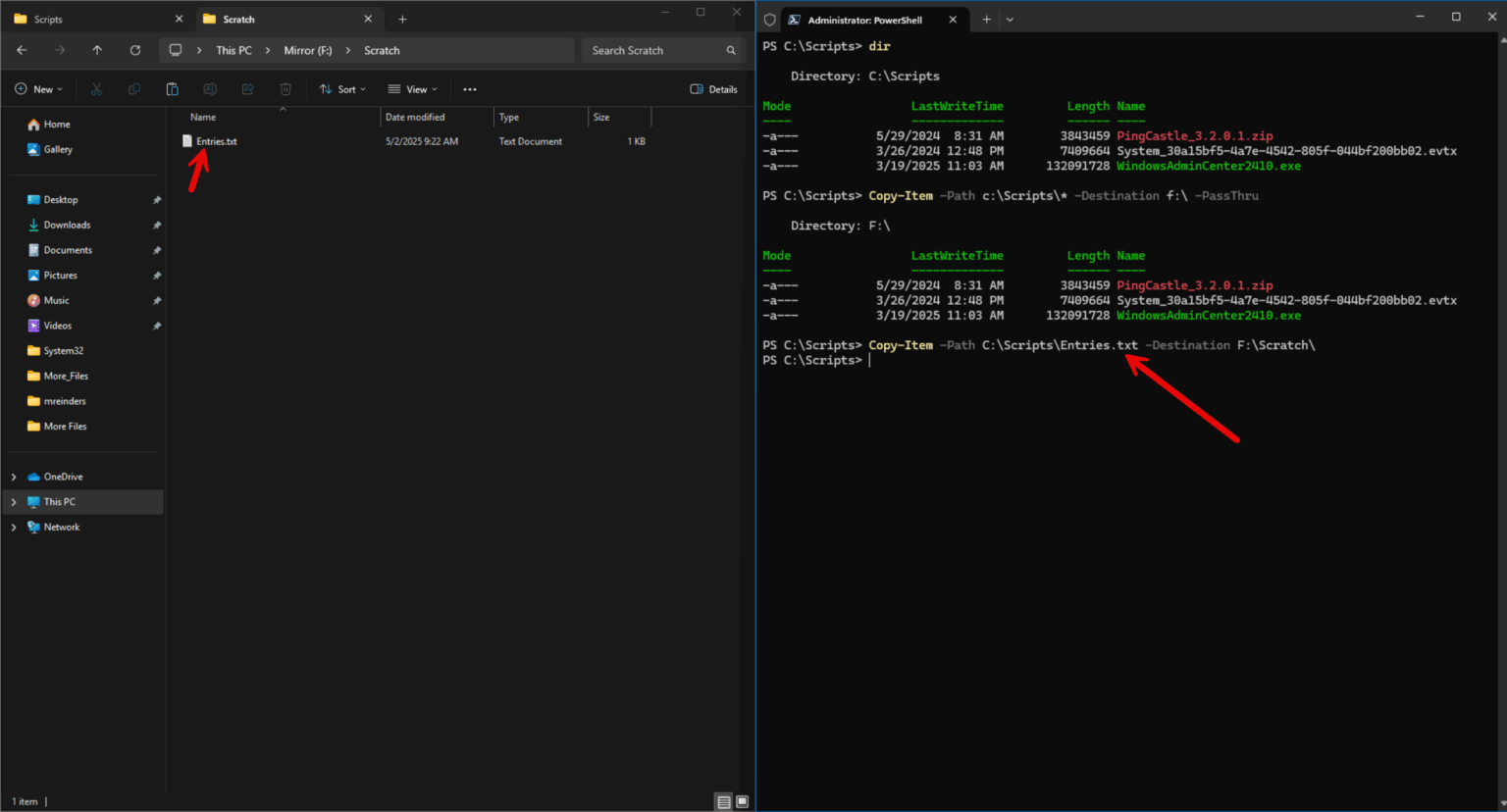Enable compact list view from the status bar
The image size is (1507, 812).
click(x=741, y=801)
